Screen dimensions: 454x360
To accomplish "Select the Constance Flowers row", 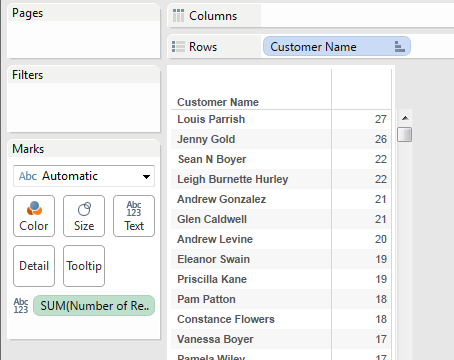I will [281, 319].
